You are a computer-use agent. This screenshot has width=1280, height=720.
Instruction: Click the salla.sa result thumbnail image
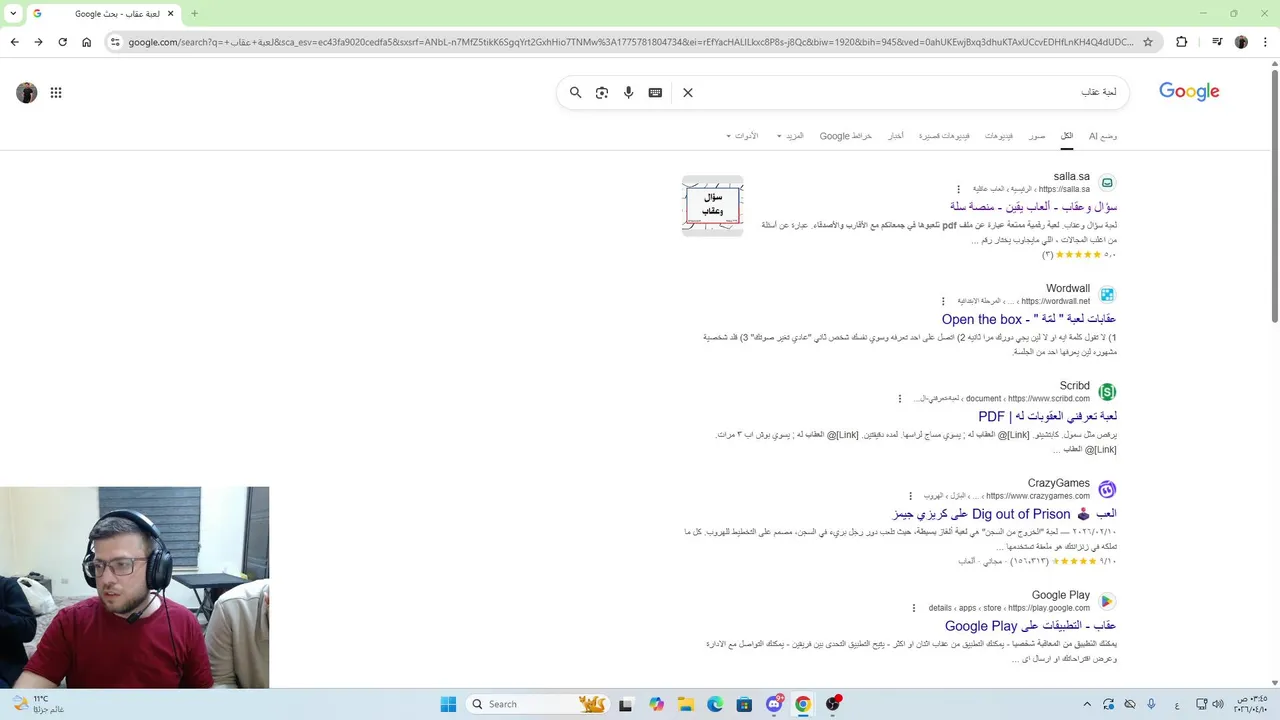[x=713, y=206]
